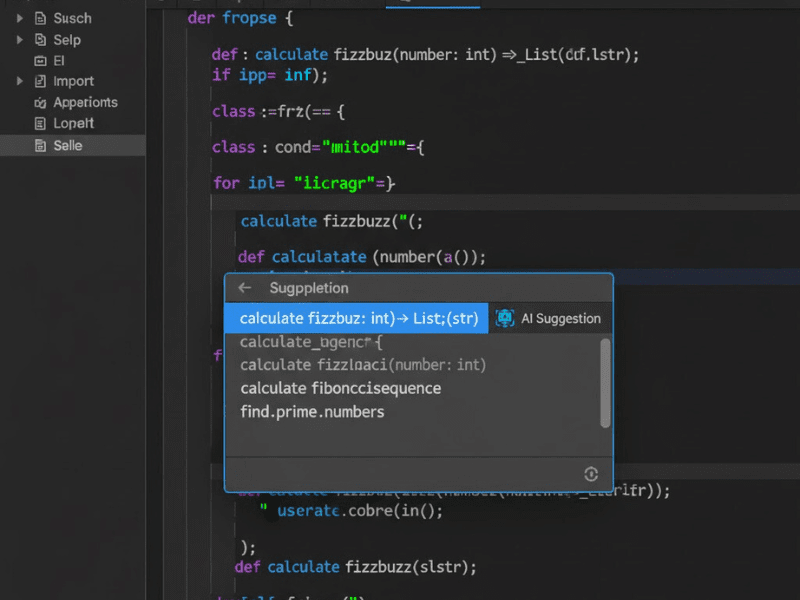Screen dimensions: 800x600
Task: Expand the Susch tree item
Action: pyautogui.click(x=19, y=18)
